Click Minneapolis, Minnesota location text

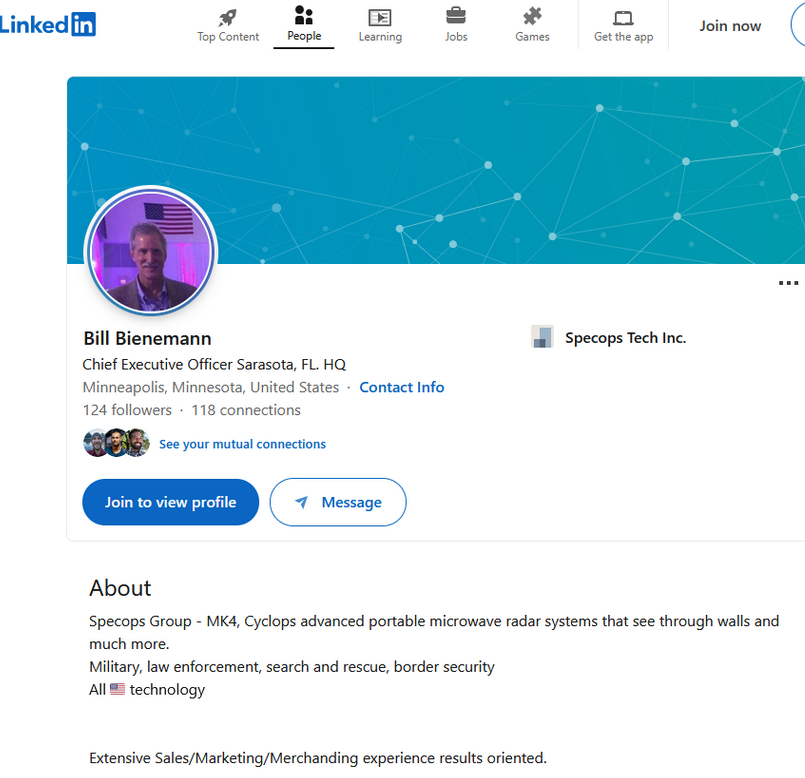tap(211, 387)
